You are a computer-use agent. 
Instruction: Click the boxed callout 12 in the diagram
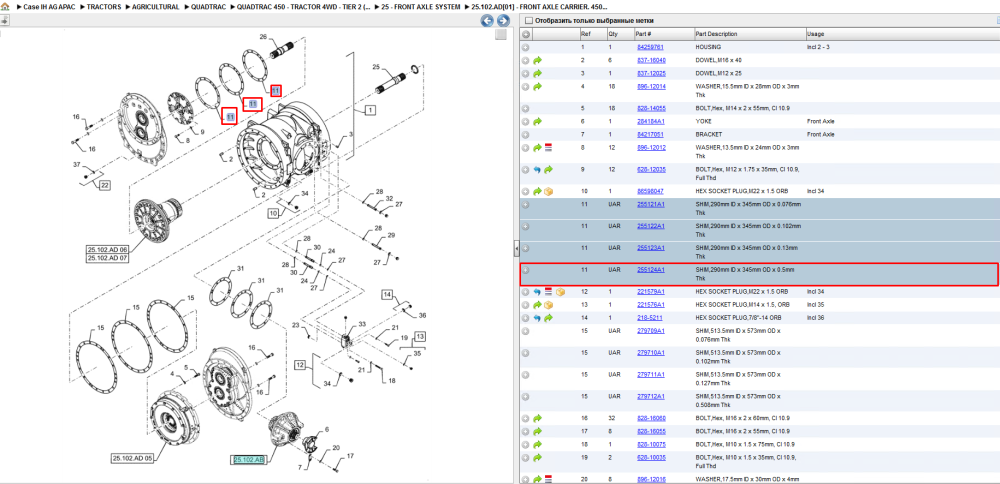[300, 365]
